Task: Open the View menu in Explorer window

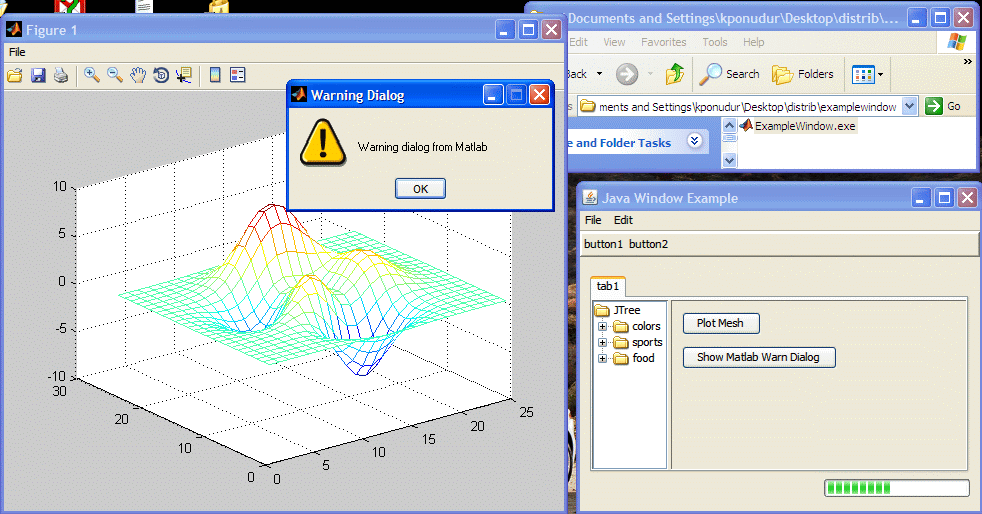Action: (614, 42)
